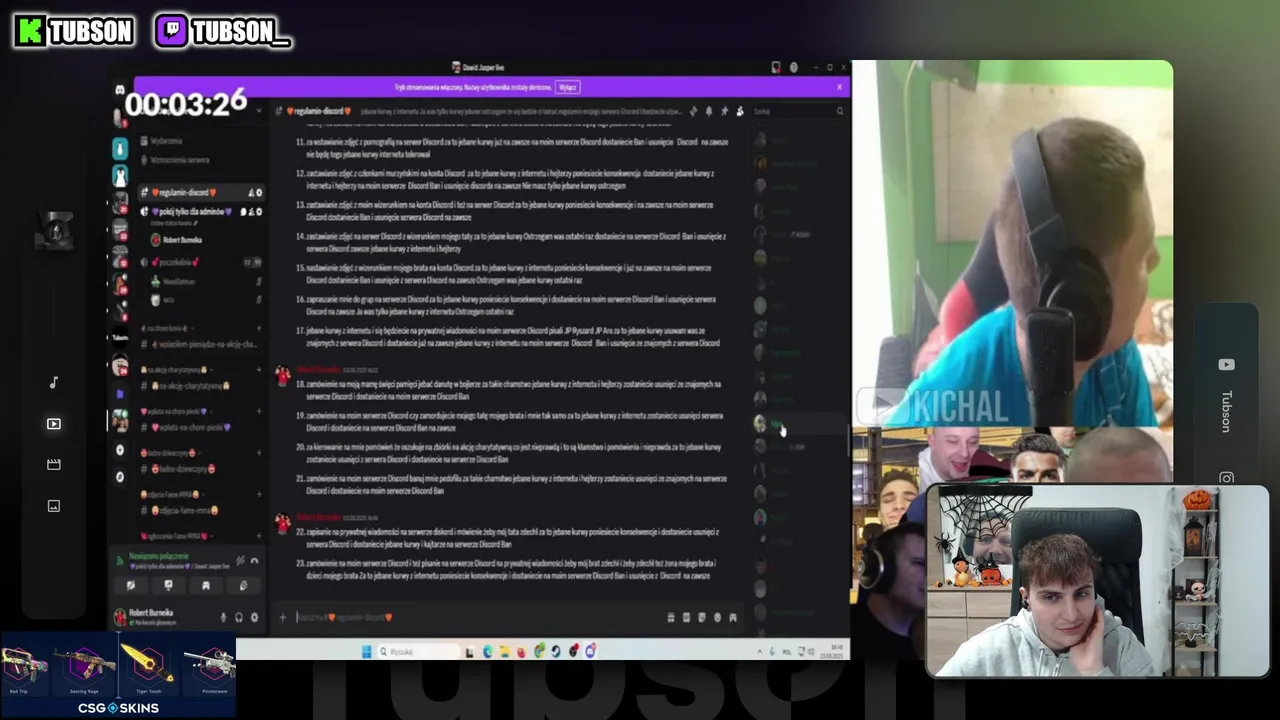Create channel in na akcję charytatywną category

(259, 370)
